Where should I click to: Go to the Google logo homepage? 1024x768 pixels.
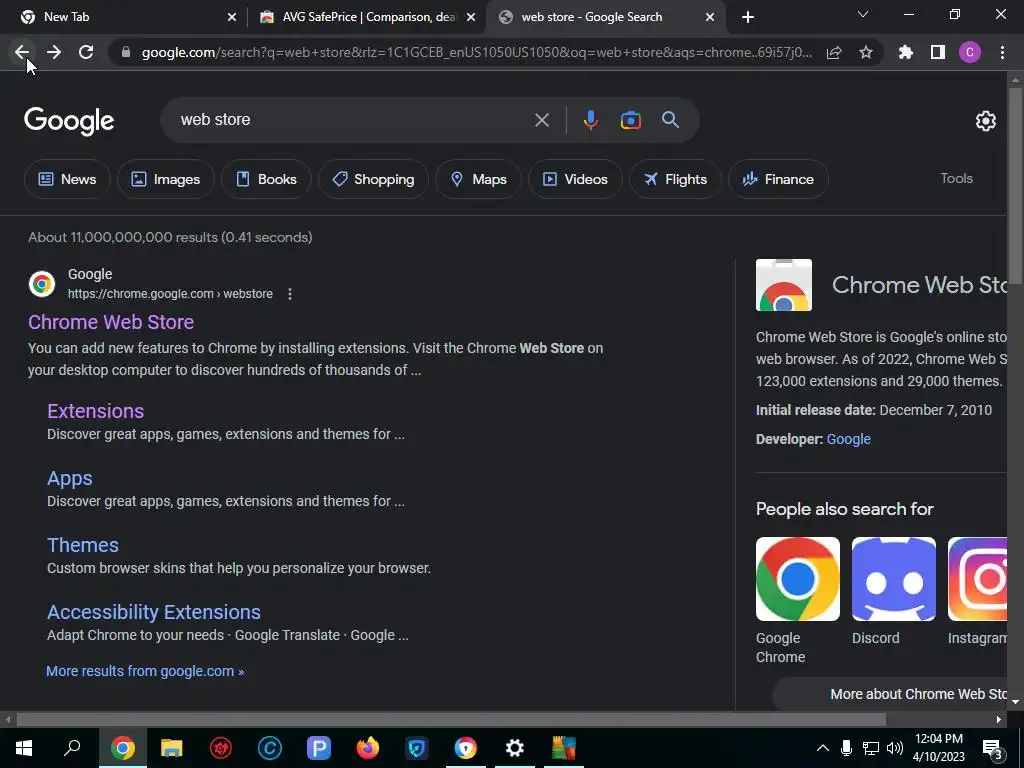(x=69, y=121)
